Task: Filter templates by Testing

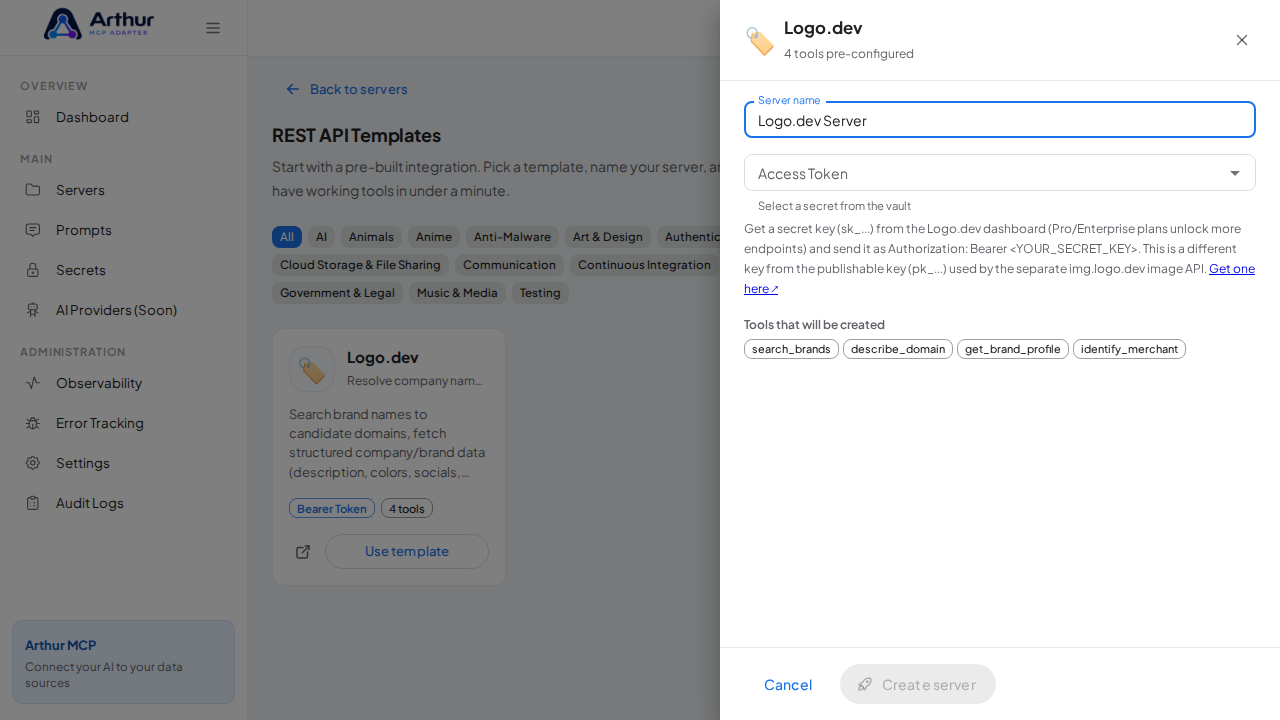Action: [x=540, y=293]
